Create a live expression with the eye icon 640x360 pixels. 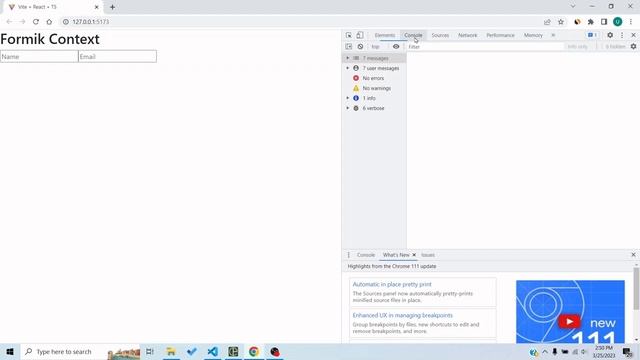coord(396,47)
